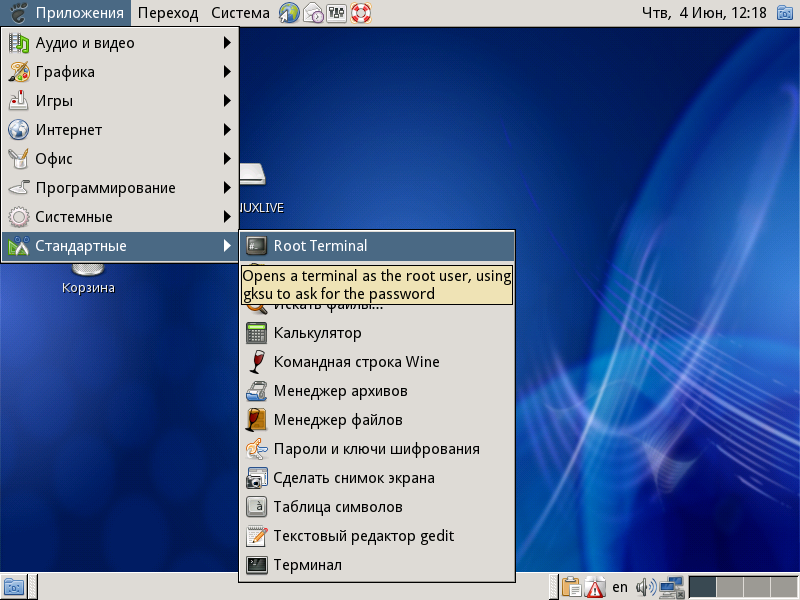This screenshot has height=600, width=800.
Task: Expand the Игры submenu
Action: click(x=120, y=101)
